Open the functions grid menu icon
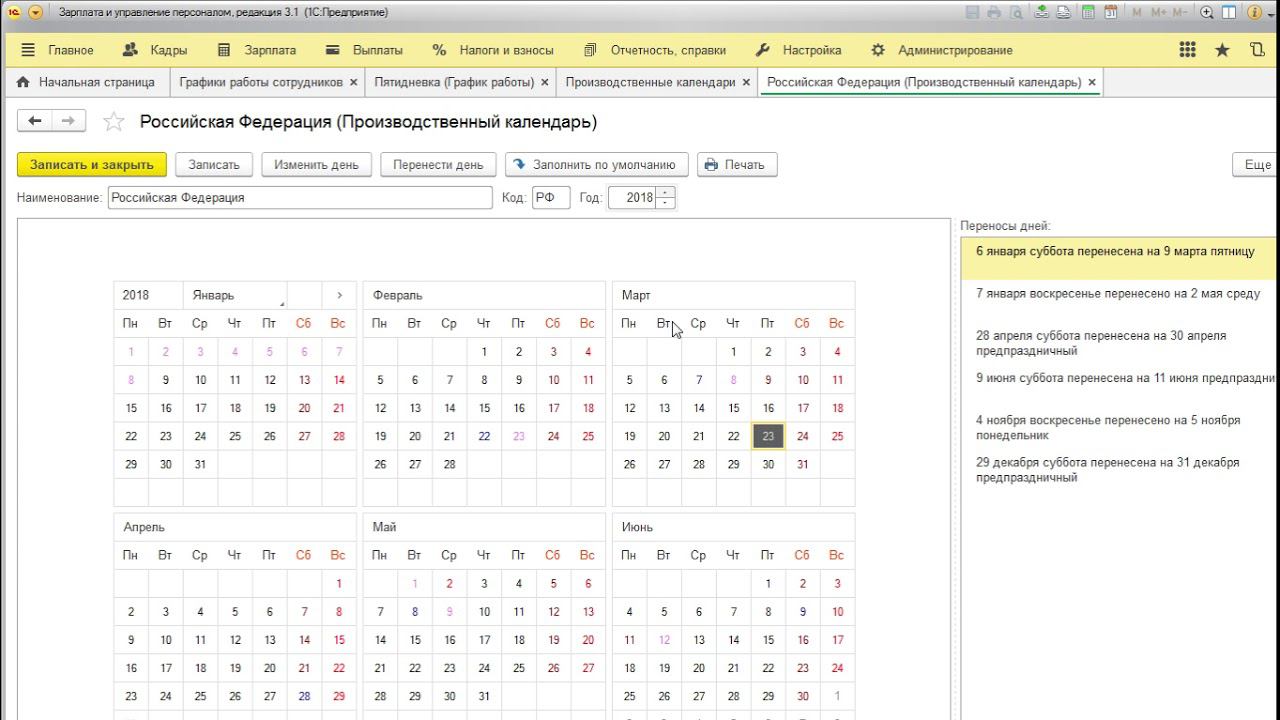Screen dimensions: 1280x720 1188,50
